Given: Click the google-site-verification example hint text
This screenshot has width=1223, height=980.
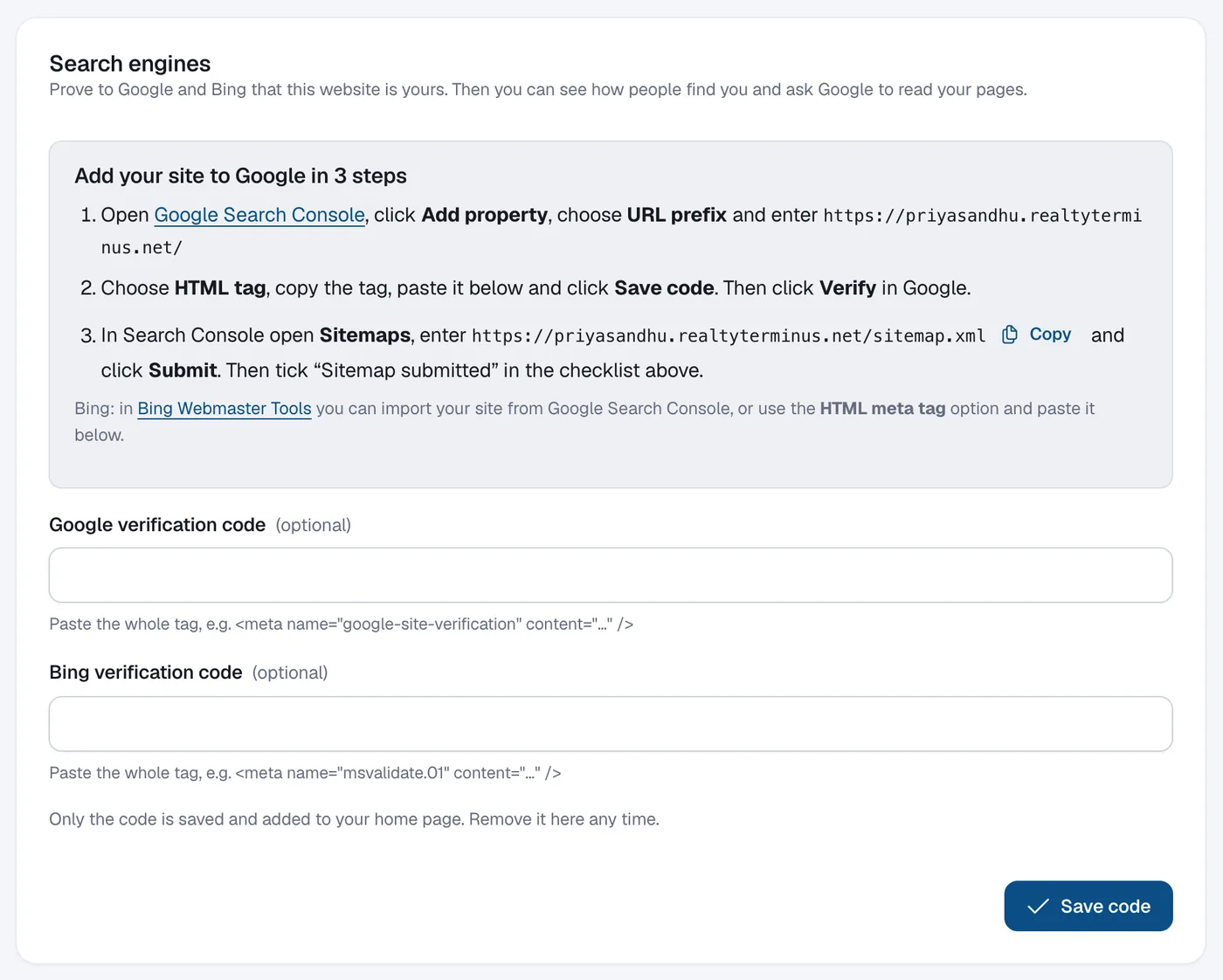Looking at the screenshot, I should 342,624.
